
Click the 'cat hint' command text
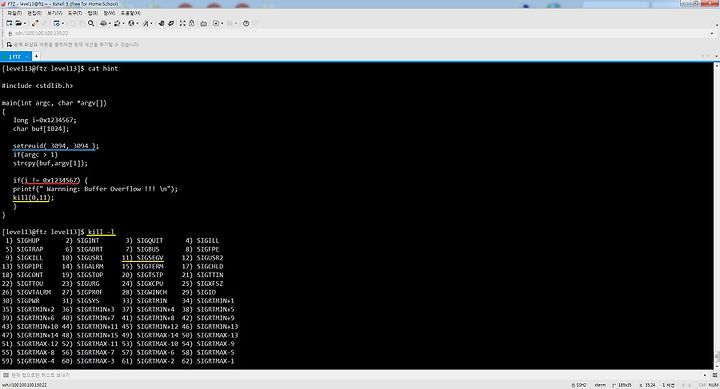pos(103,68)
